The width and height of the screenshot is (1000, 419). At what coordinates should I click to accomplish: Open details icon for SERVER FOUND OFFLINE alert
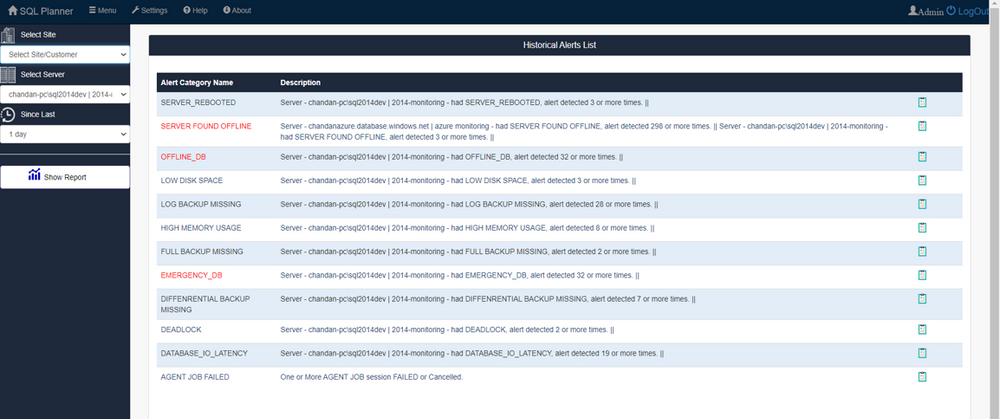(922, 126)
